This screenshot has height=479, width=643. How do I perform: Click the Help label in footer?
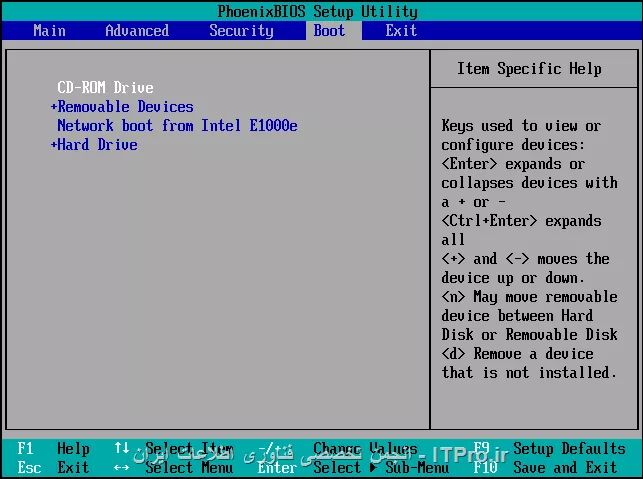click(x=73, y=449)
